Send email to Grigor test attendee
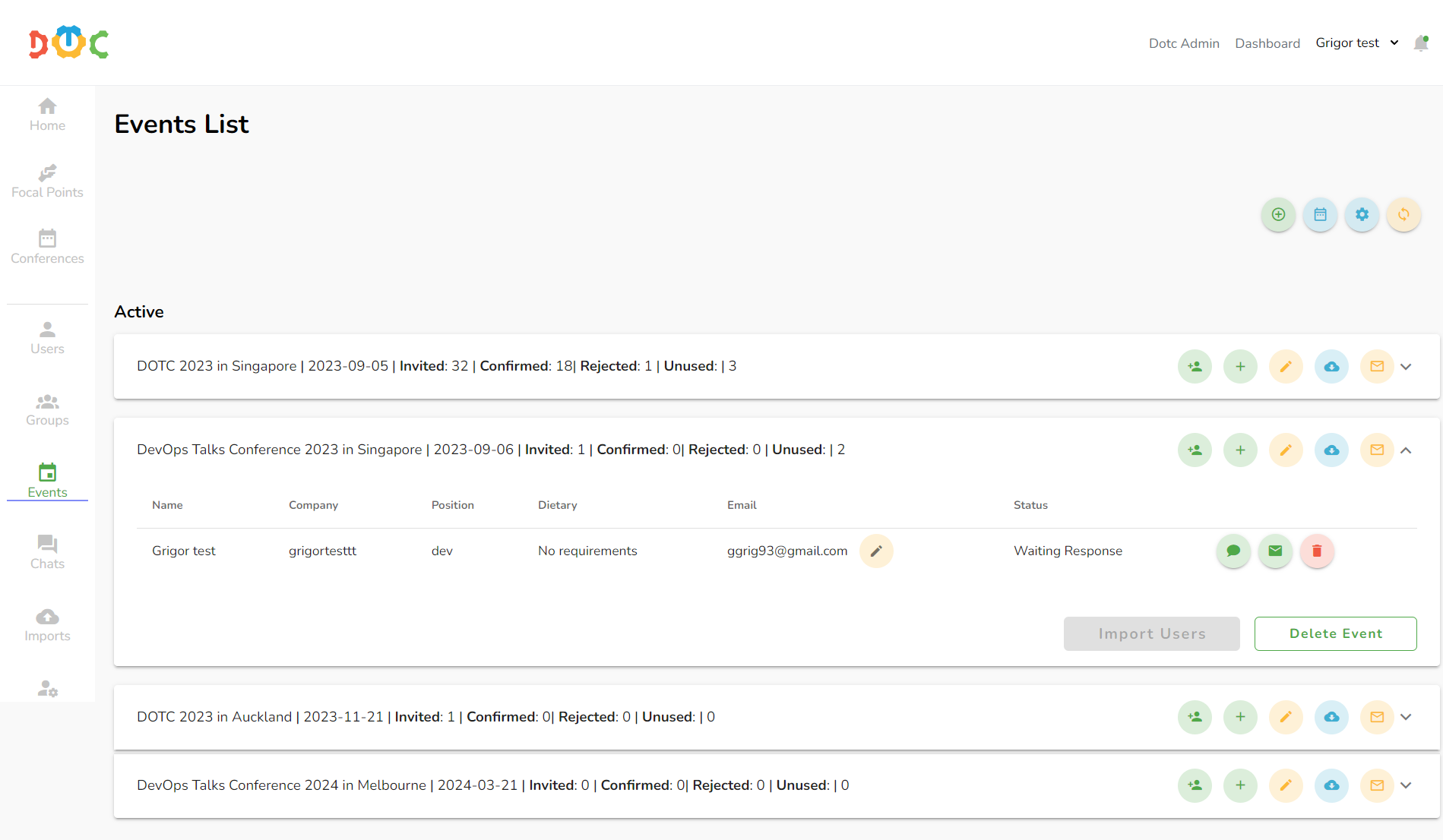The image size is (1443, 840). coord(1275,551)
